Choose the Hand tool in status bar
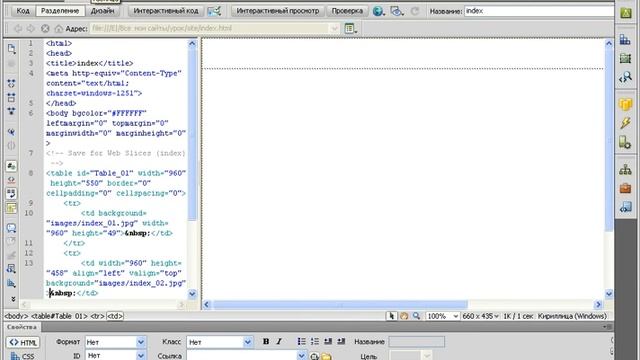This screenshot has width=640, height=360. tap(404, 316)
